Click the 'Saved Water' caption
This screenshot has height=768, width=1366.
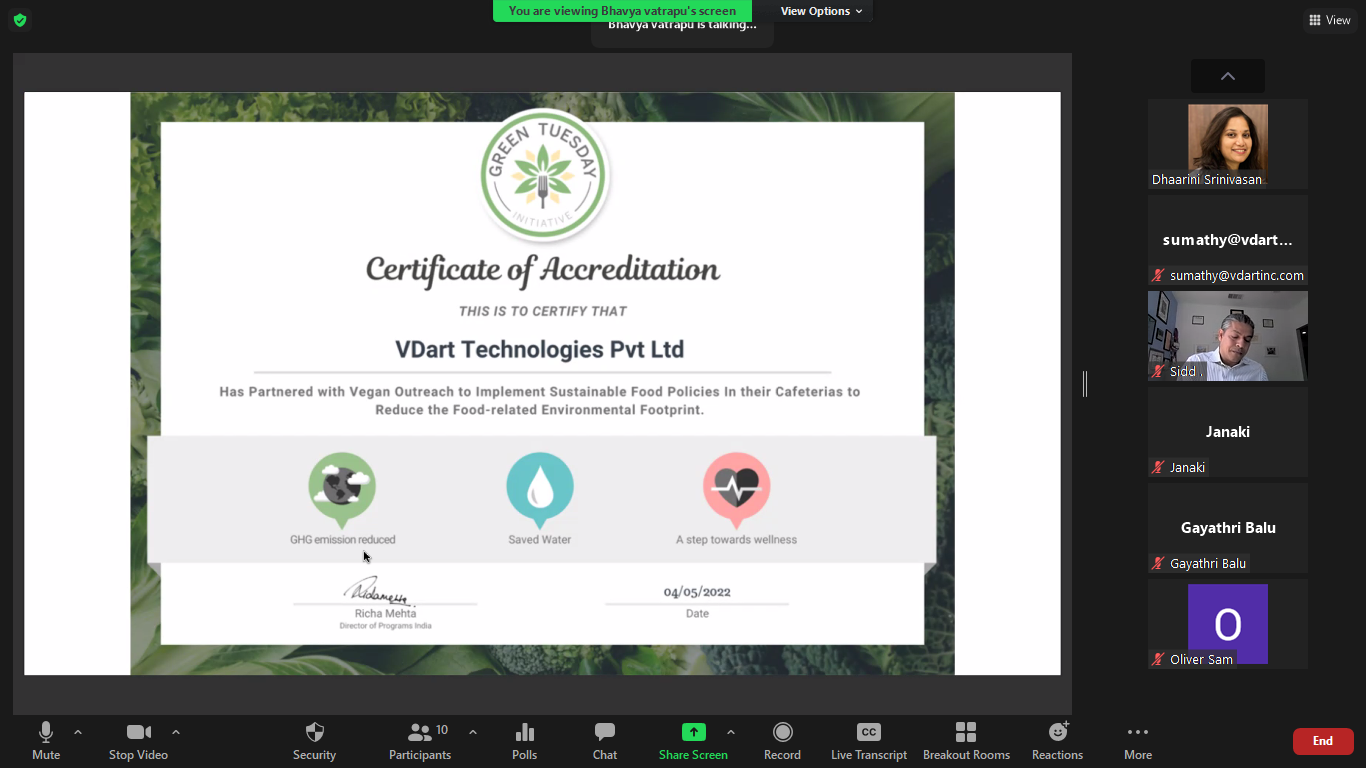click(x=540, y=540)
